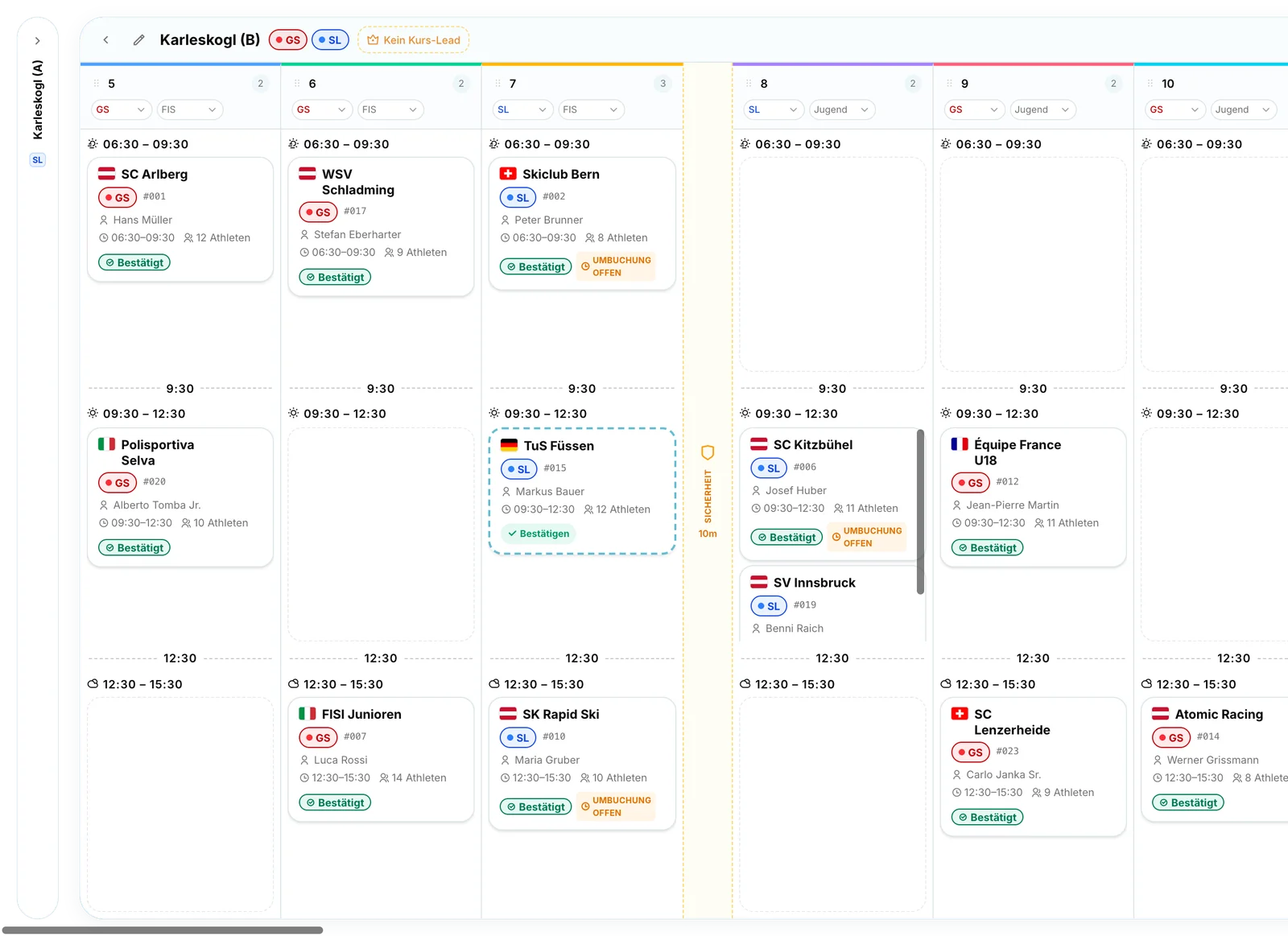Click the vertical scrollbar in lane 8 slot
This screenshot has height=936, width=1288.
[x=920, y=512]
